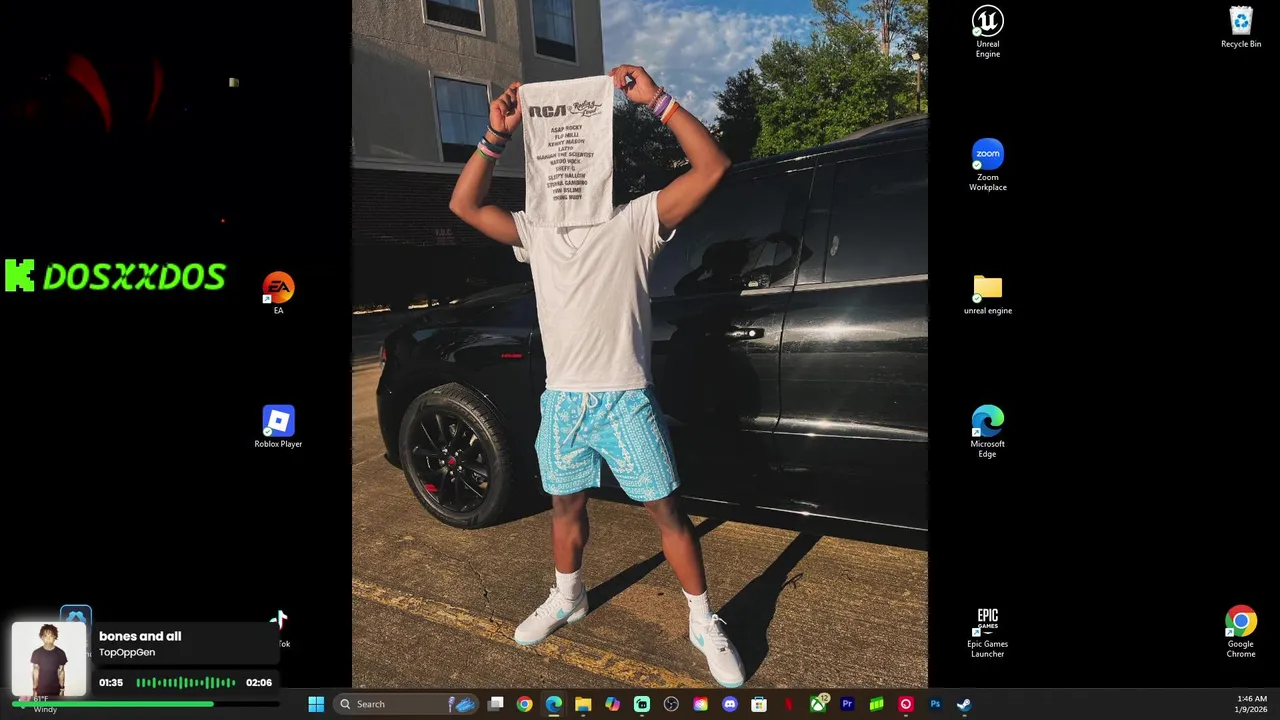
Task: Launch Microsoft Edge desktop shortcut
Action: pyautogui.click(x=987, y=432)
